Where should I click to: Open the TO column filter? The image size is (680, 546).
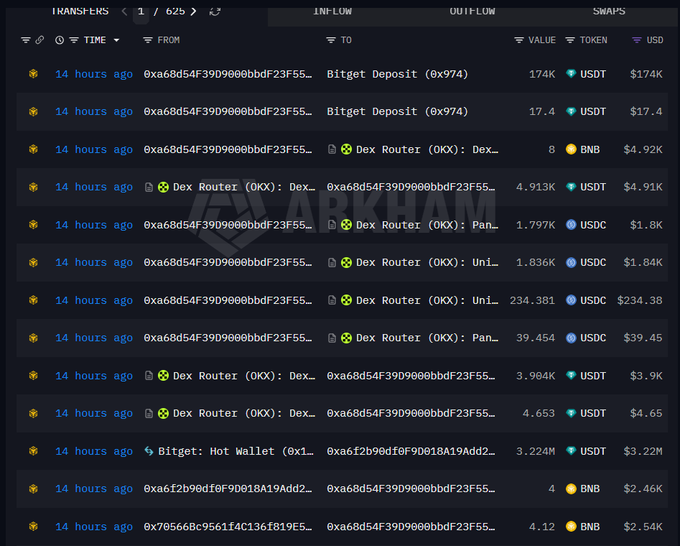pos(331,40)
